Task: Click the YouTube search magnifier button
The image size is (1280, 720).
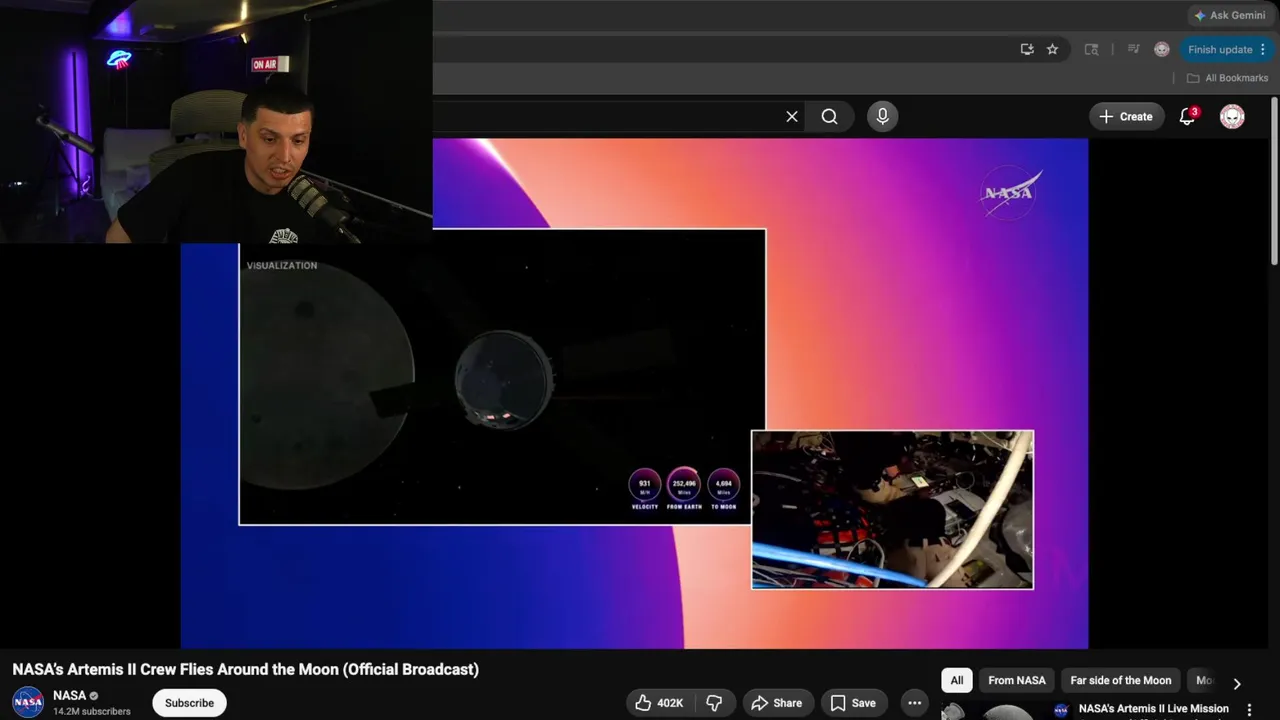Action: click(x=829, y=116)
